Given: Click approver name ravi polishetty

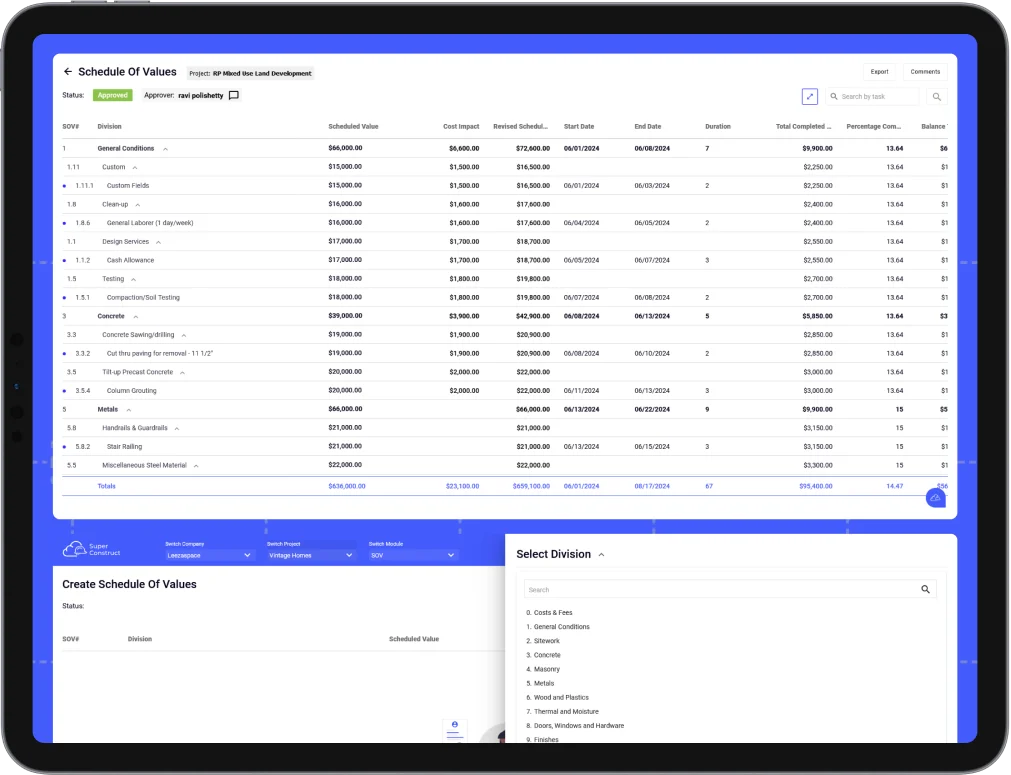Looking at the screenshot, I should (201, 95).
